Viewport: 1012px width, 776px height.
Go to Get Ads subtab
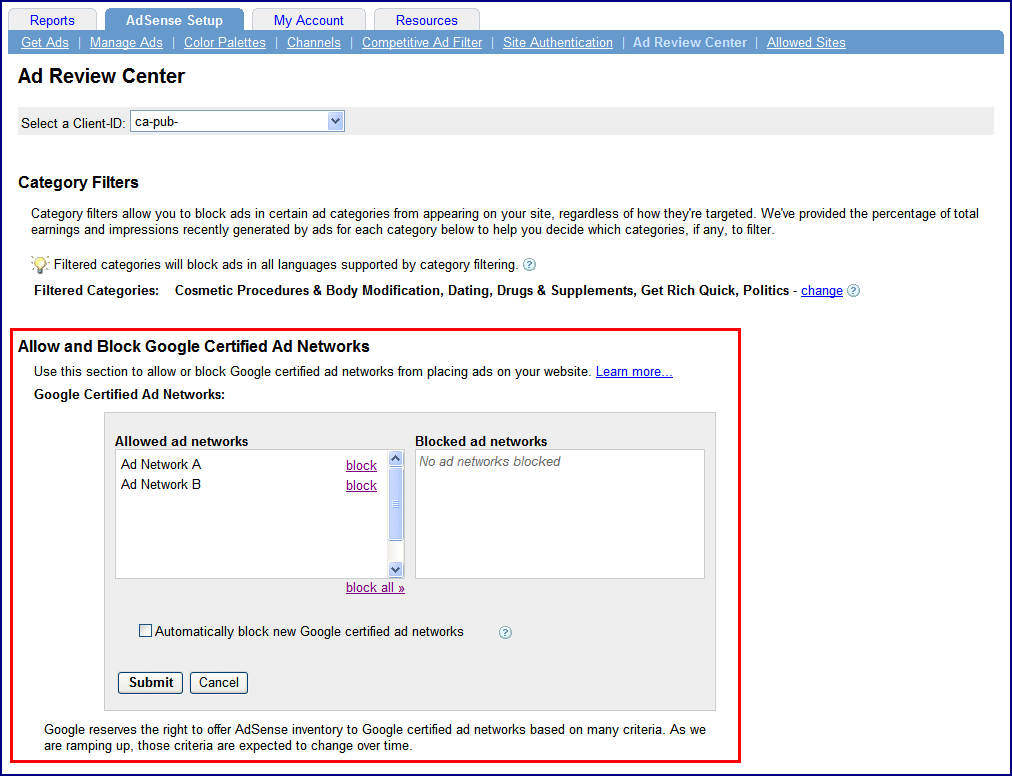click(x=45, y=43)
